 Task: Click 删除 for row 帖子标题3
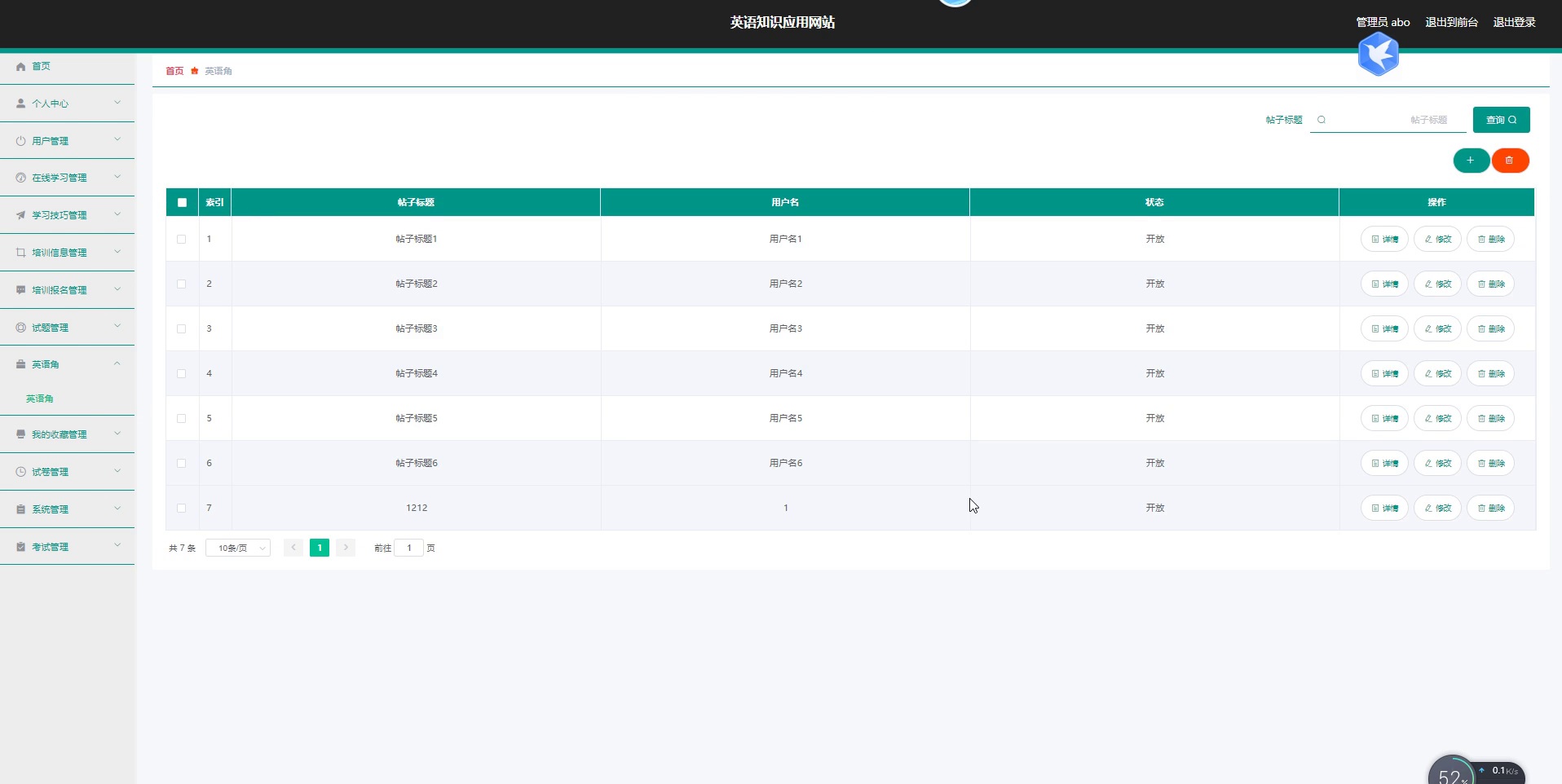click(1490, 328)
